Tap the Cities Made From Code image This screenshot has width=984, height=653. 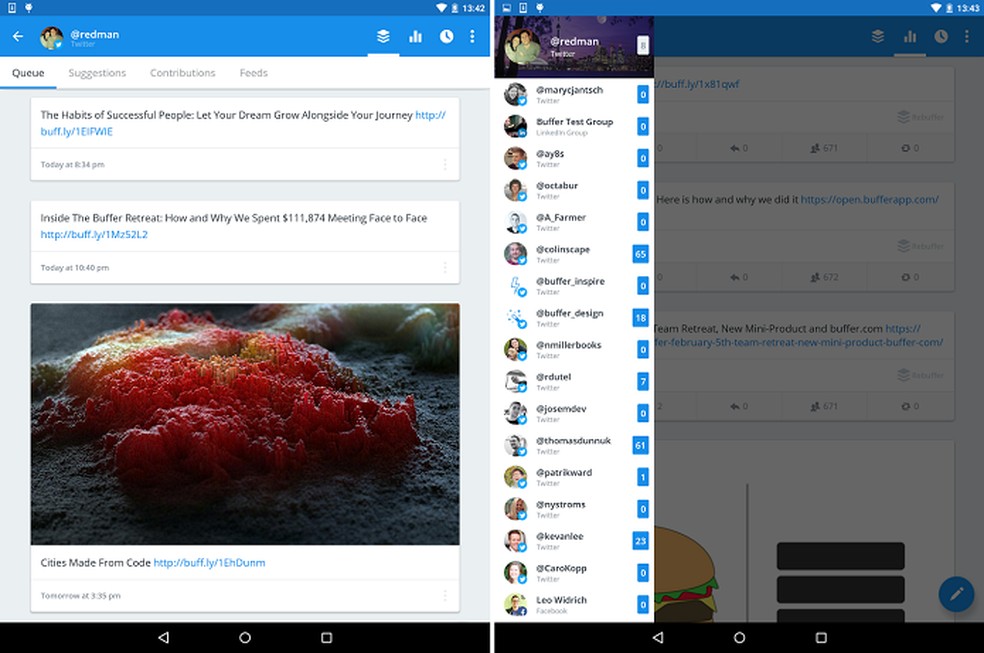(245, 424)
